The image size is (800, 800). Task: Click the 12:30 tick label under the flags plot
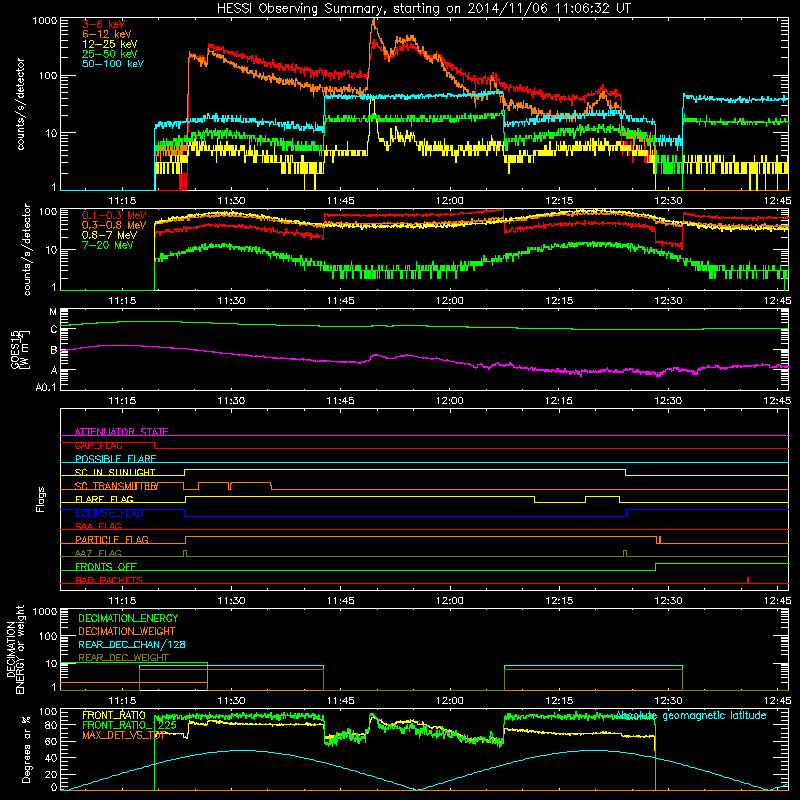(x=668, y=601)
